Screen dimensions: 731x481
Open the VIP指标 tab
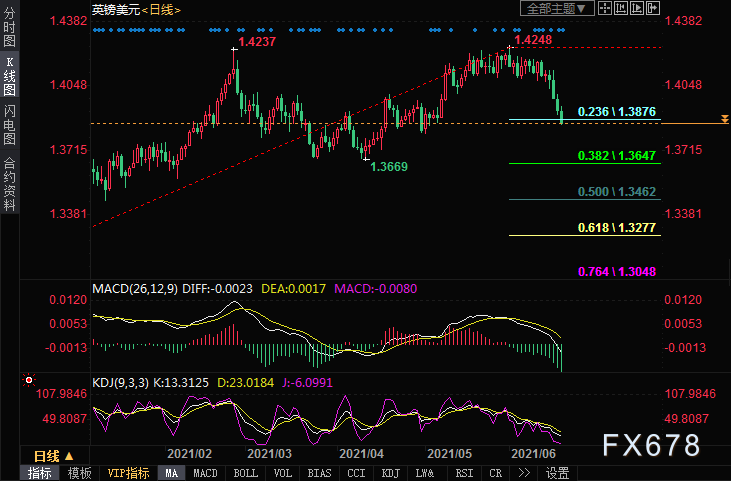128,473
